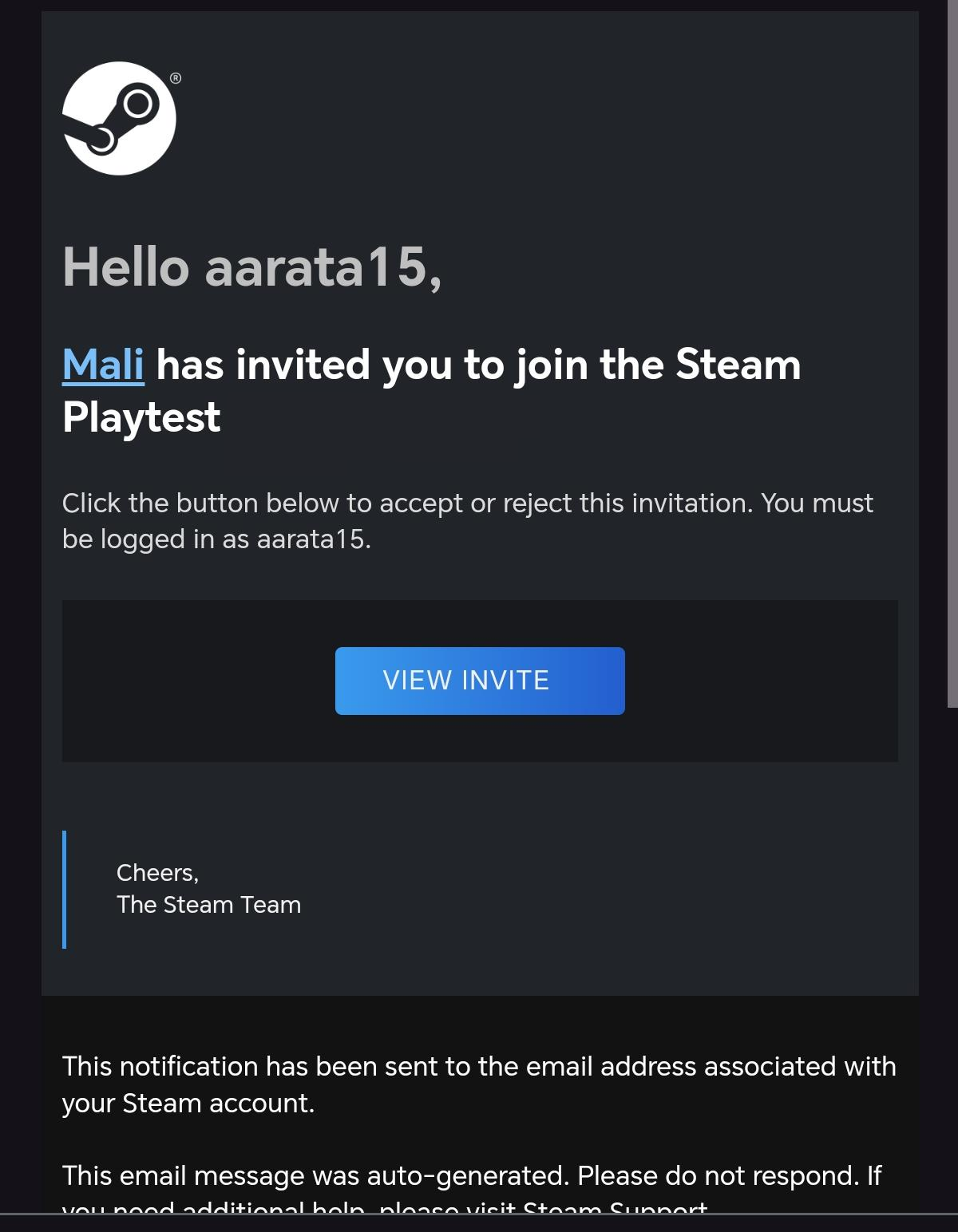Viewport: 958px width, 1232px height.
Task: Click the word "Playtest" in heading
Action: (x=141, y=417)
